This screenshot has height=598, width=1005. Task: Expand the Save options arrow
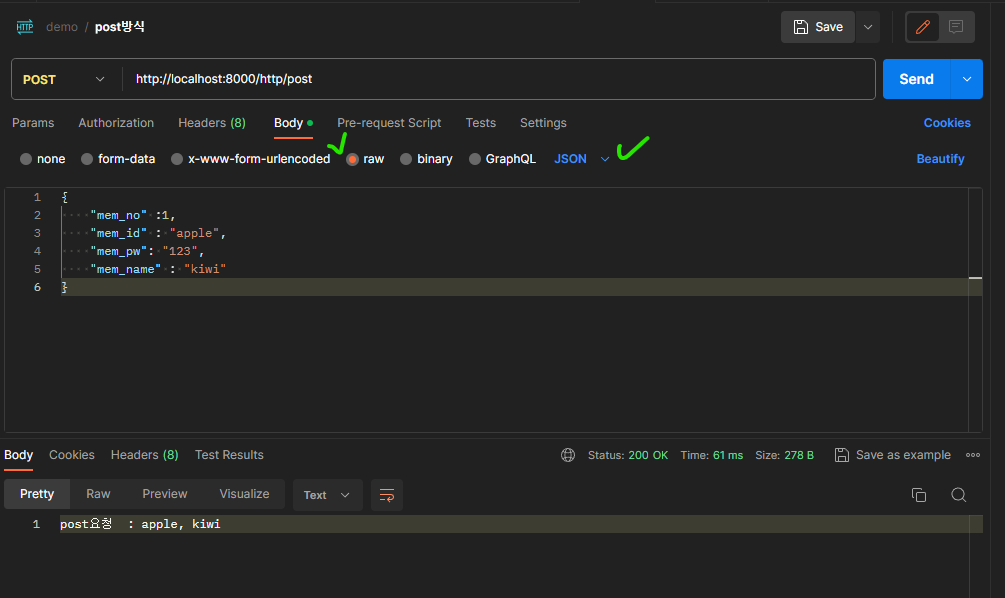coord(868,27)
